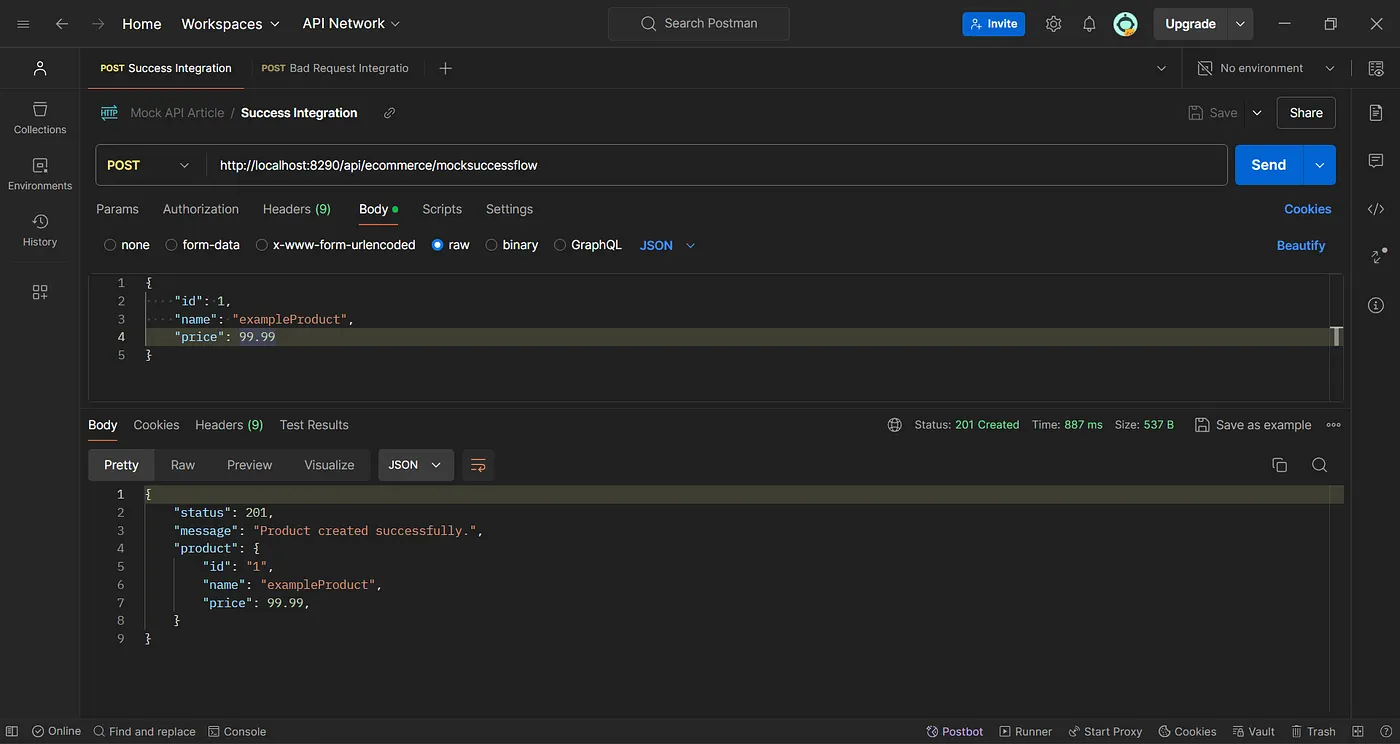1400x744 pixels.
Task: Click Save as example
Action: tap(1253, 425)
